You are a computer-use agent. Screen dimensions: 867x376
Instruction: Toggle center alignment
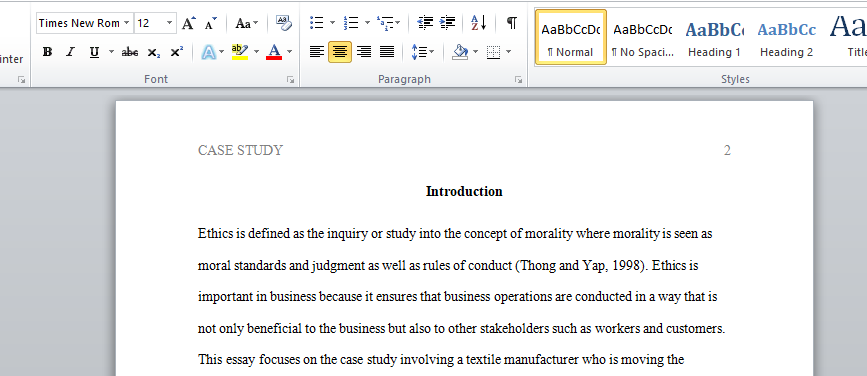340,52
